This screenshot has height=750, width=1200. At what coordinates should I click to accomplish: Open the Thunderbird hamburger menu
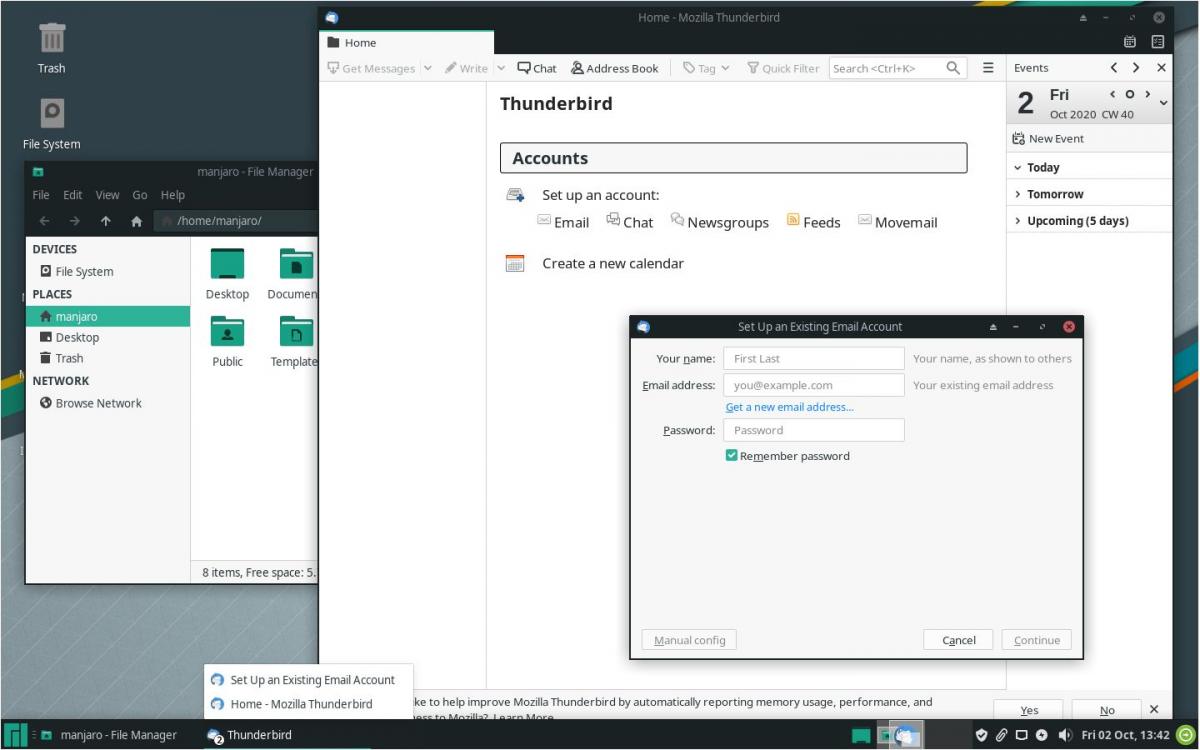click(x=988, y=68)
